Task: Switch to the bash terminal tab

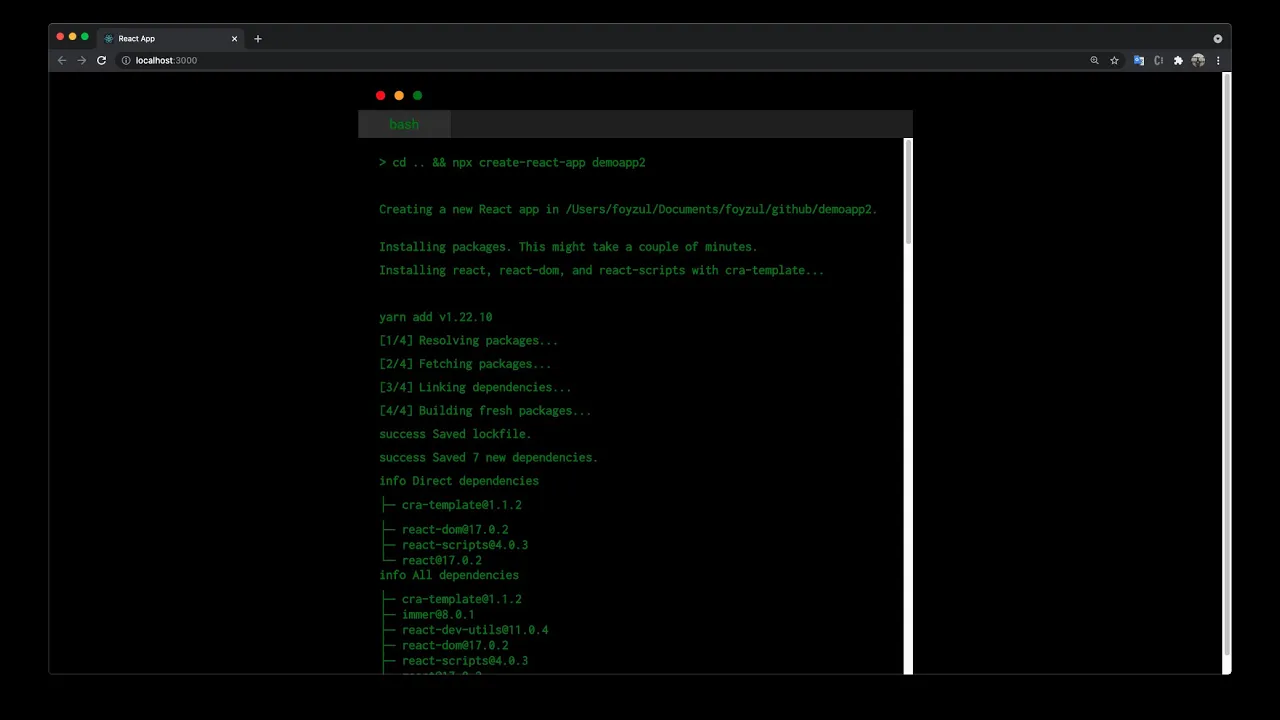Action: point(404,124)
